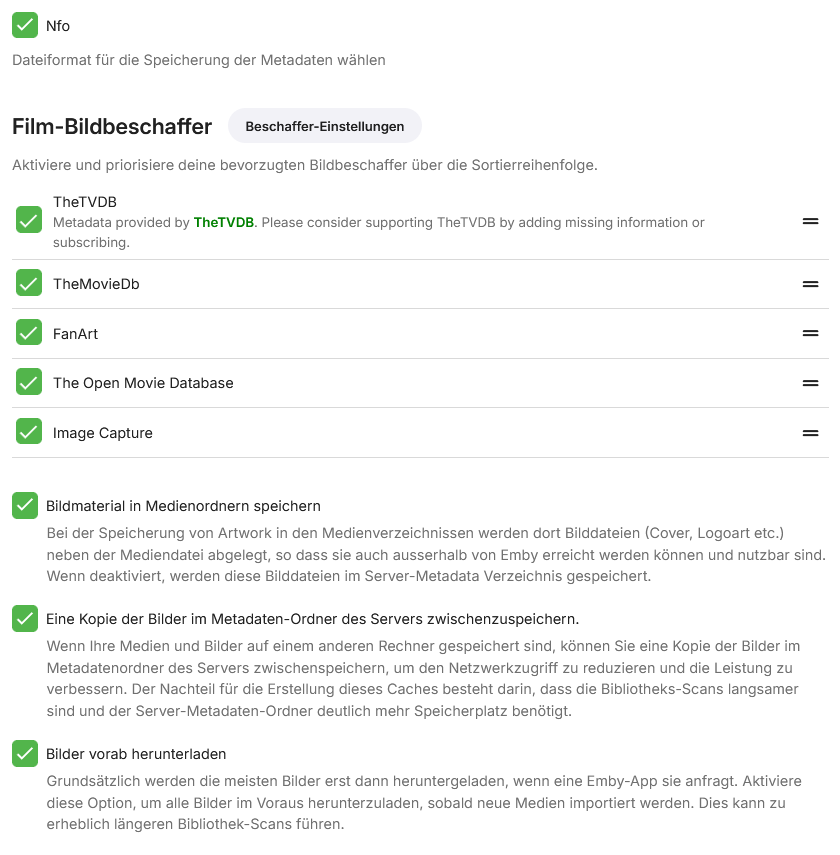Follow the green TheTVDB link
840x855 pixels.
(x=223, y=222)
